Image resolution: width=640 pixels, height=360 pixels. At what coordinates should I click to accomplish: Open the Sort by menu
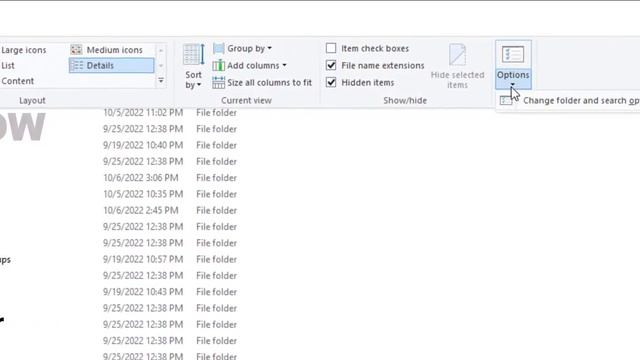click(x=193, y=66)
